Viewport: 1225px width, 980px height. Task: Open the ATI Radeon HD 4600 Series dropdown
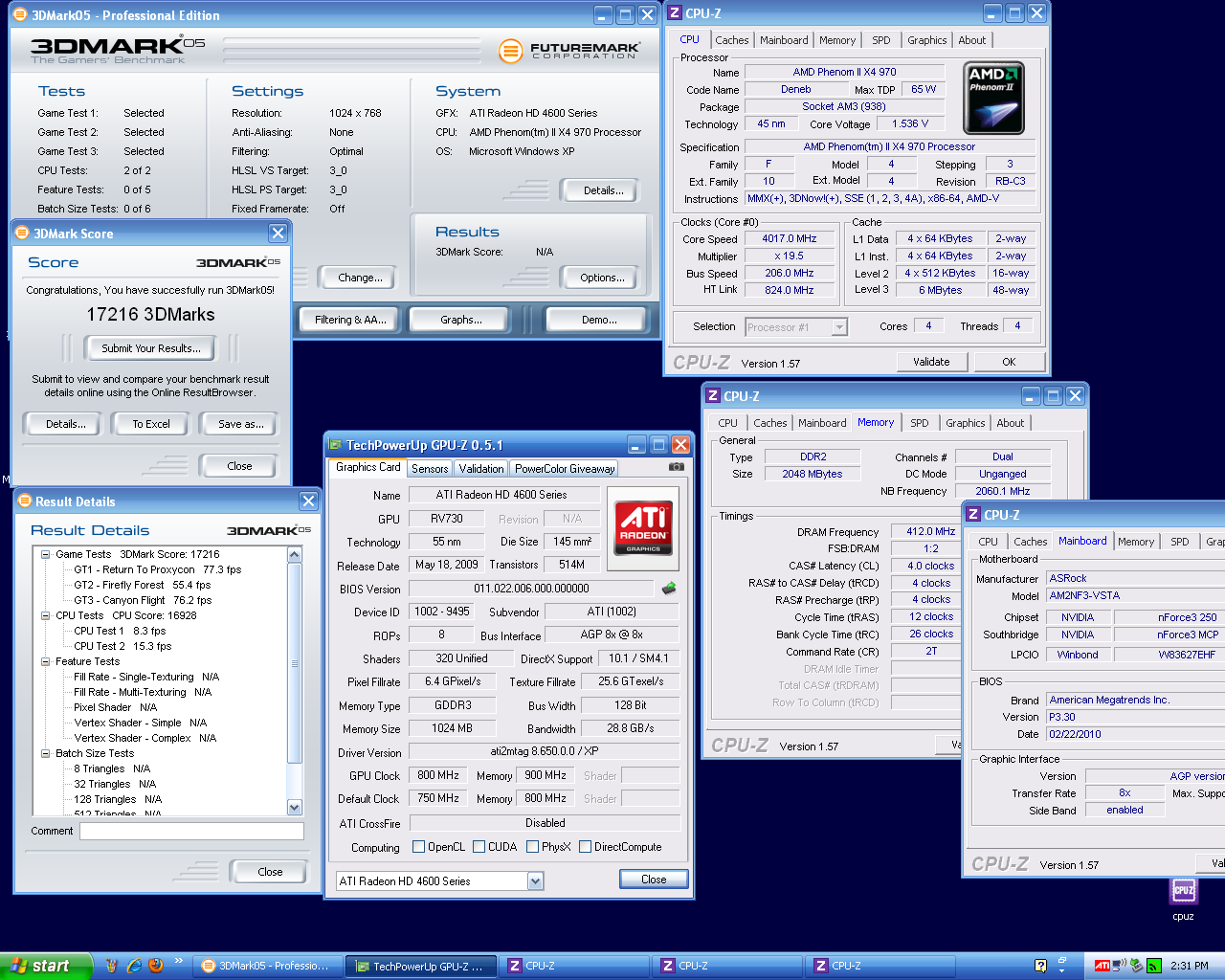(x=535, y=881)
